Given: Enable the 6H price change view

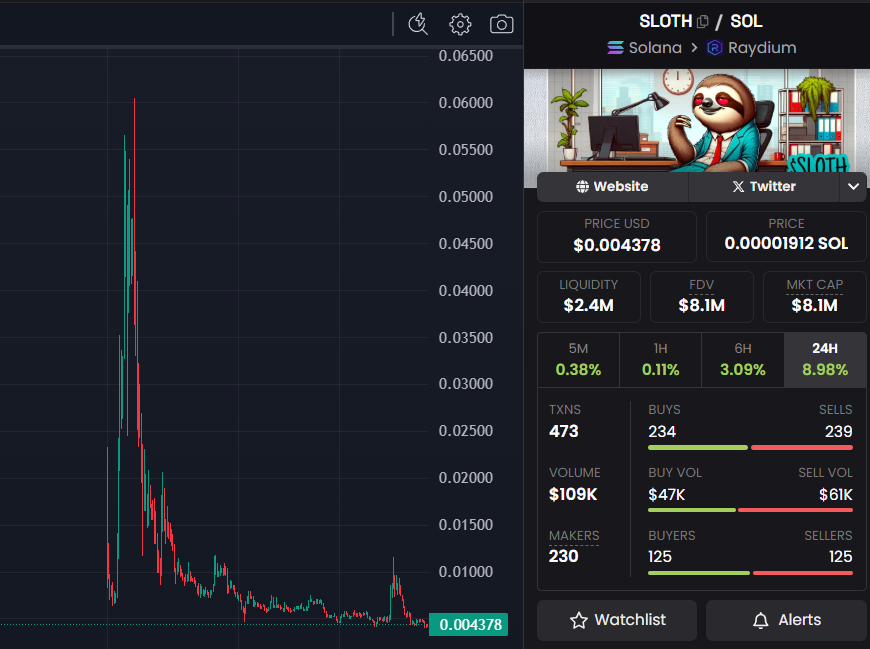Looking at the screenshot, I should (x=742, y=359).
